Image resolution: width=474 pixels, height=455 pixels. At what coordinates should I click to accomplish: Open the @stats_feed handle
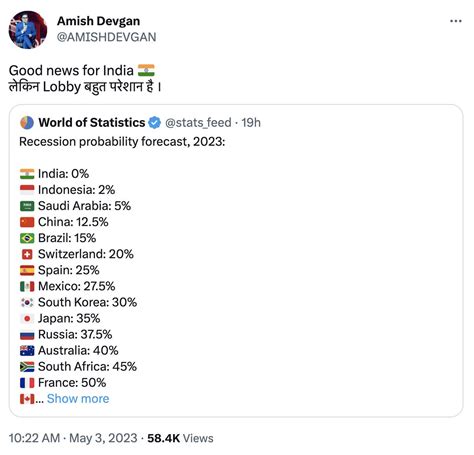[198, 123]
